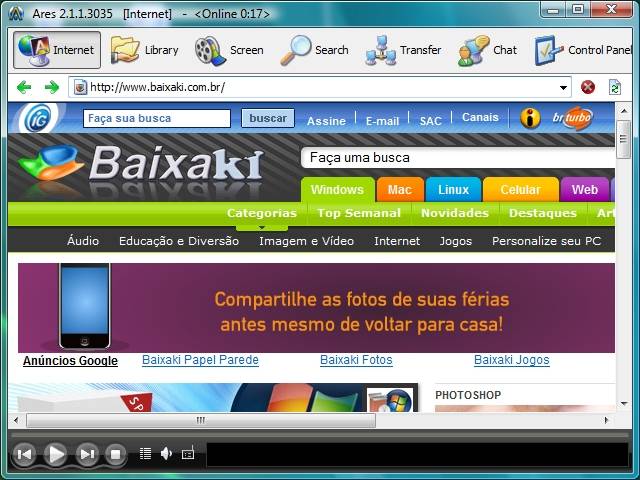This screenshot has width=640, height=480.
Task: Click the Baixaki logo
Action: point(141,165)
